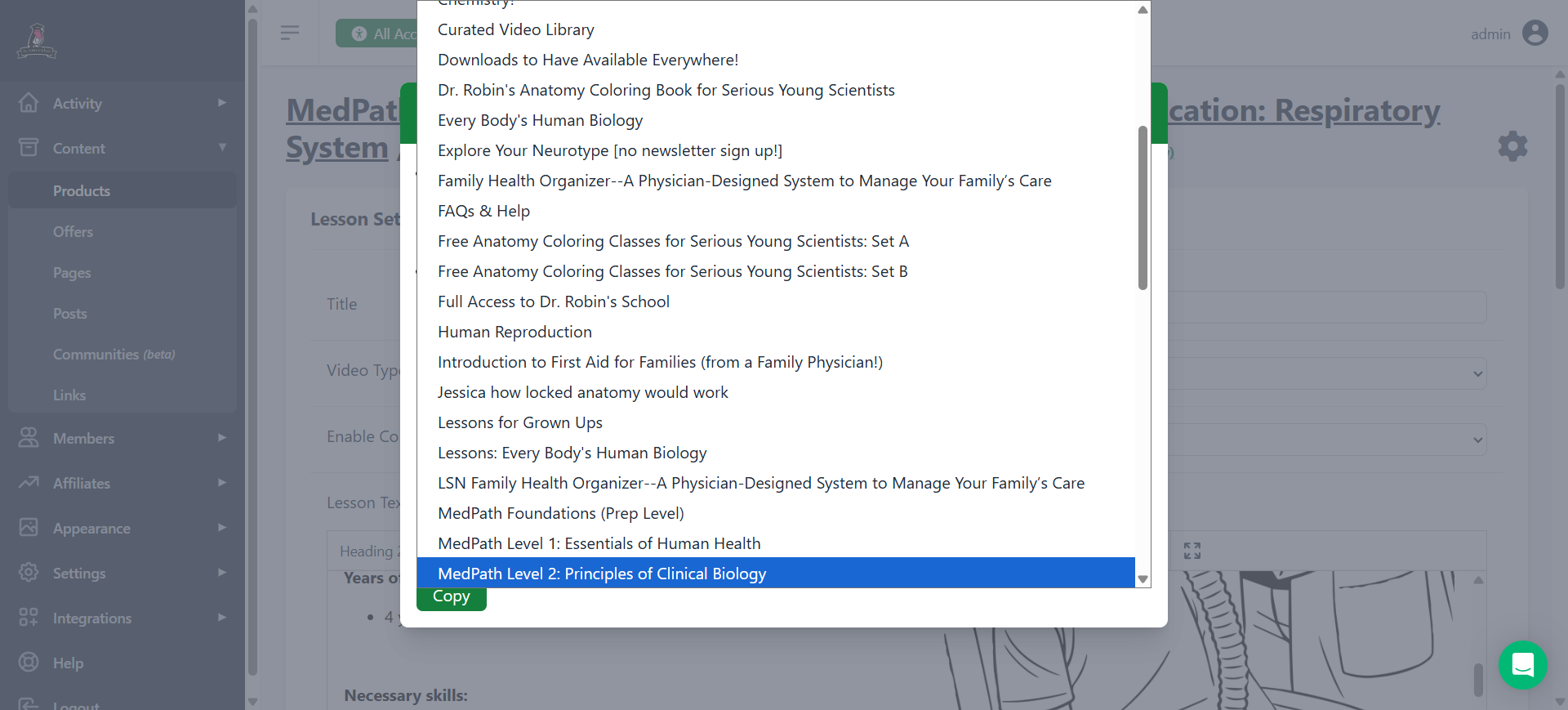Expand the Appearance sidebar section
1568x710 pixels.
(221, 528)
